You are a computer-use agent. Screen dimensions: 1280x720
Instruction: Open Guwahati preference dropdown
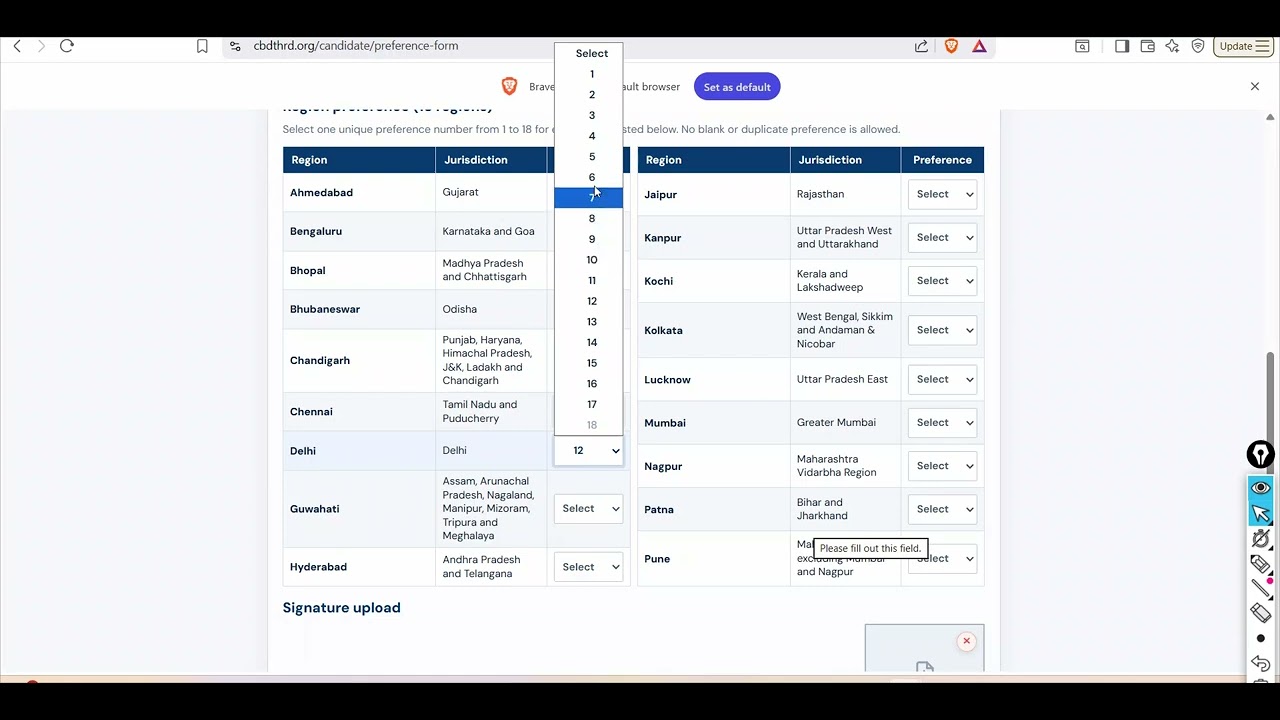pyautogui.click(x=589, y=509)
